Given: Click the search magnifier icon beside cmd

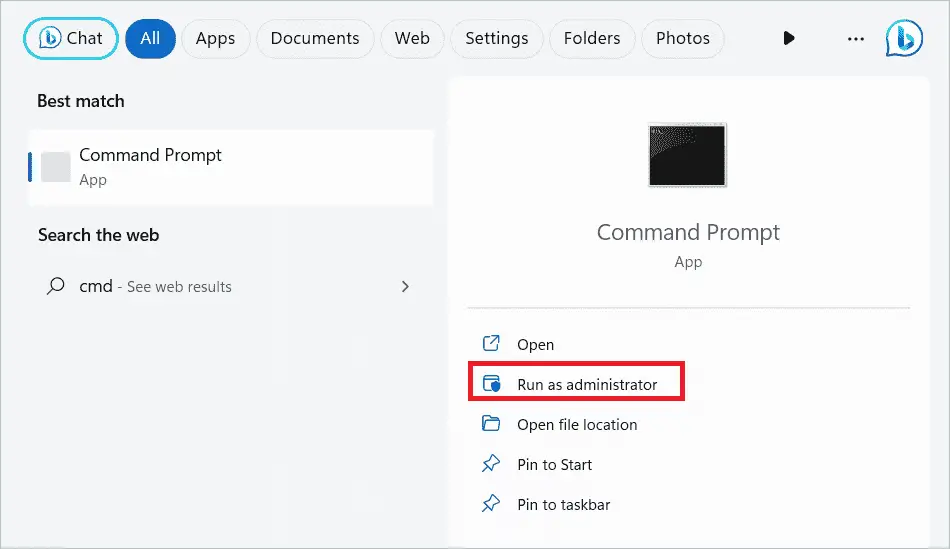Looking at the screenshot, I should click(56, 285).
